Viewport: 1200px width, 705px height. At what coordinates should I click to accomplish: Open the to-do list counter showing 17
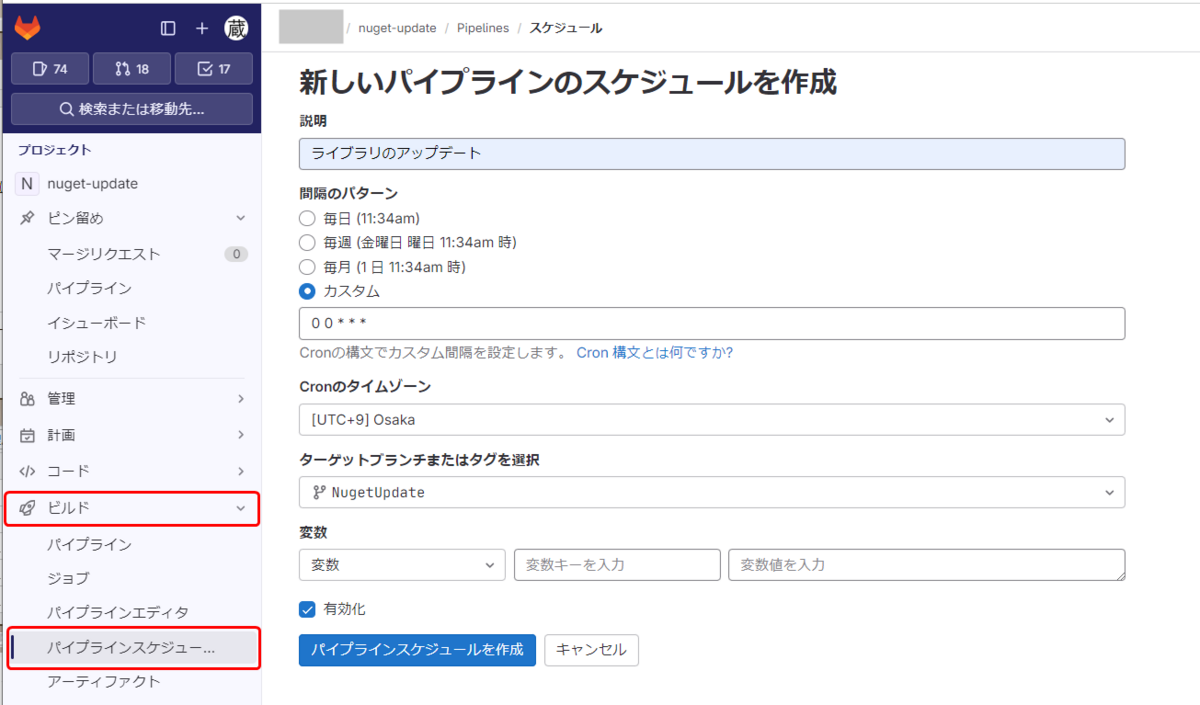coord(213,68)
